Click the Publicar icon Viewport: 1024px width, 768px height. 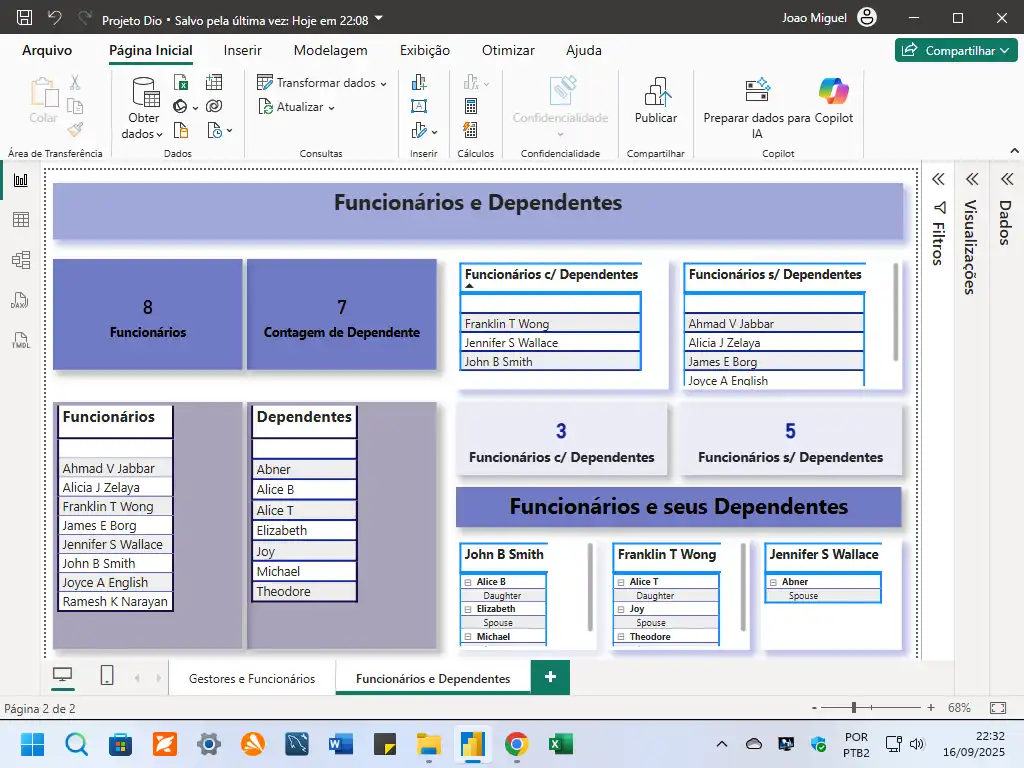click(656, 92)
